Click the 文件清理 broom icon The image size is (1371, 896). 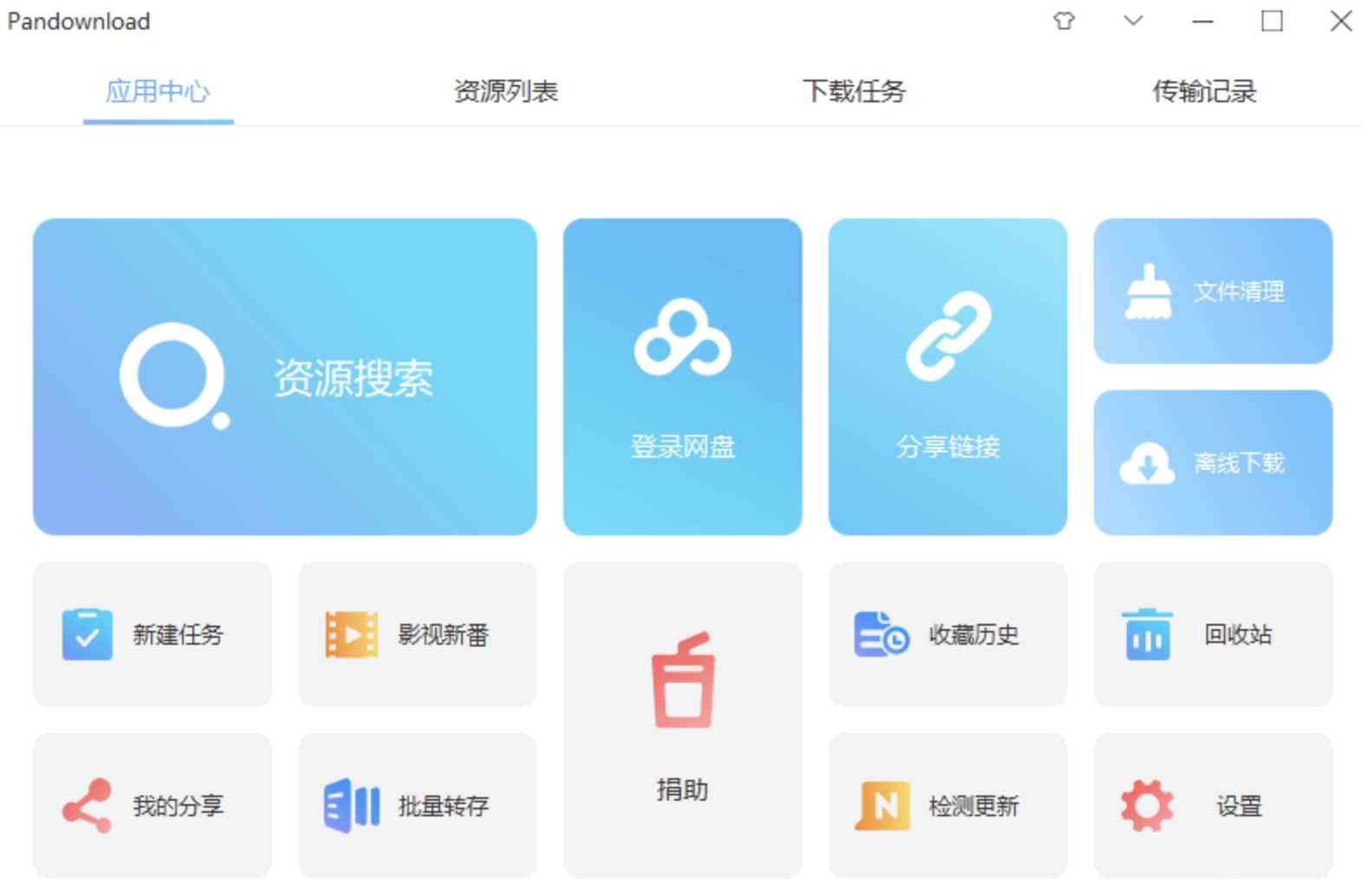1147,291
